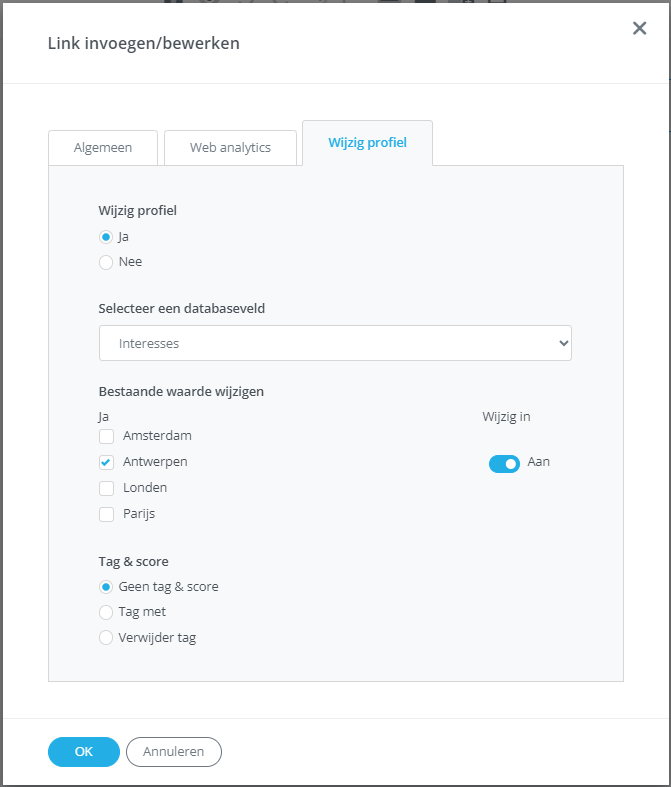Tick the Londen checkbox
671x787 pixels.
coord(106,488)
